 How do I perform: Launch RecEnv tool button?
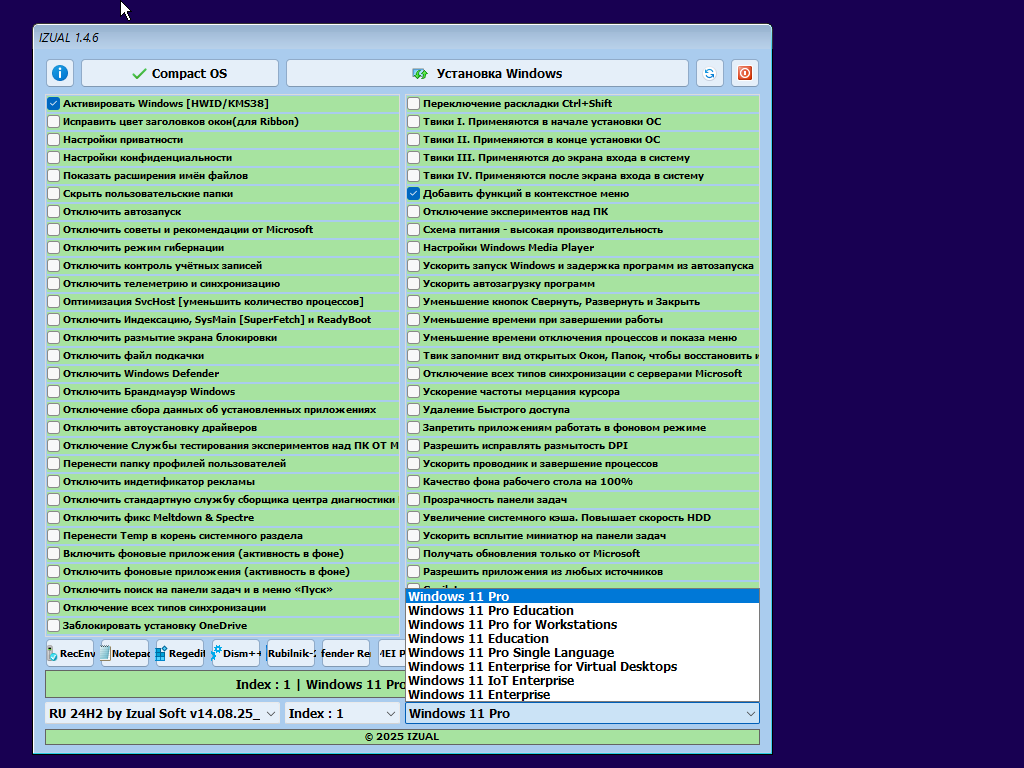pyautogui.click(x=71, y=653)
